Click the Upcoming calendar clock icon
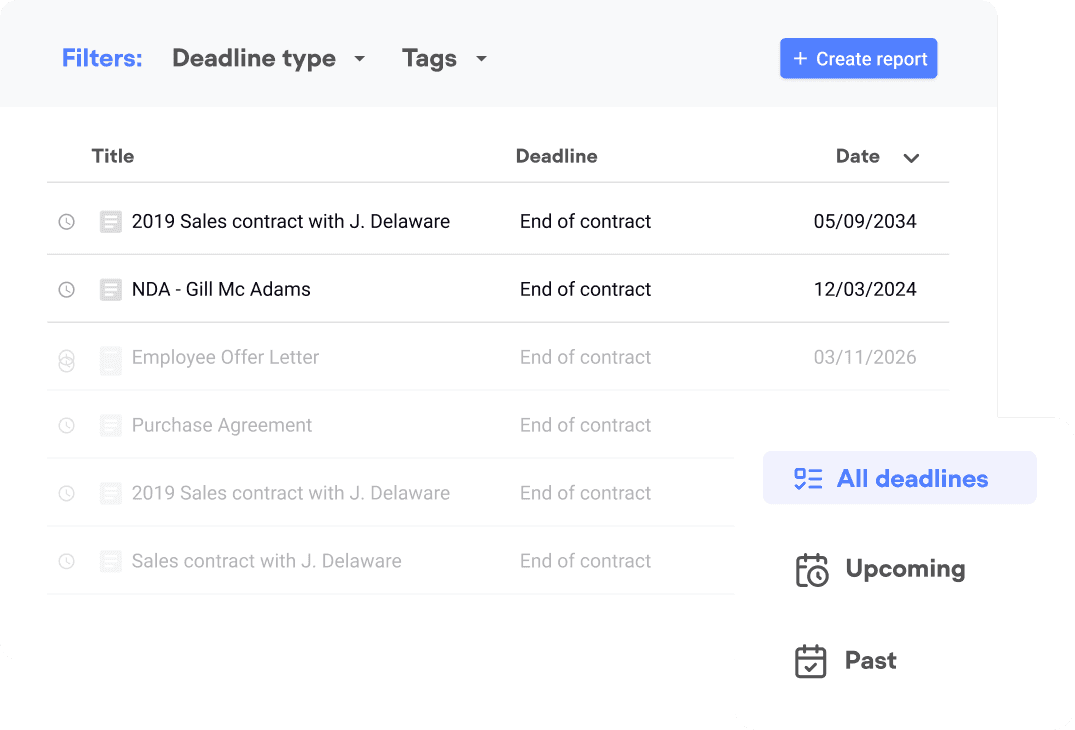Image resolution: width=1075 pixels, height=730 pixels. point(812,570)
